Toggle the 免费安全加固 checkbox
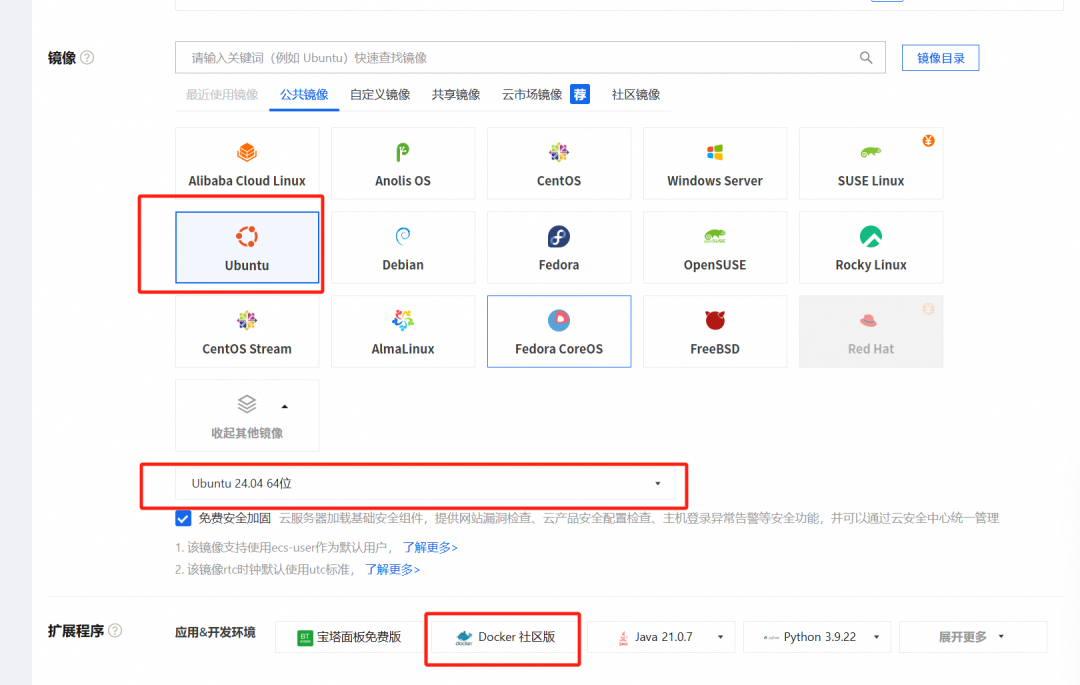 [x=183, y=518]
